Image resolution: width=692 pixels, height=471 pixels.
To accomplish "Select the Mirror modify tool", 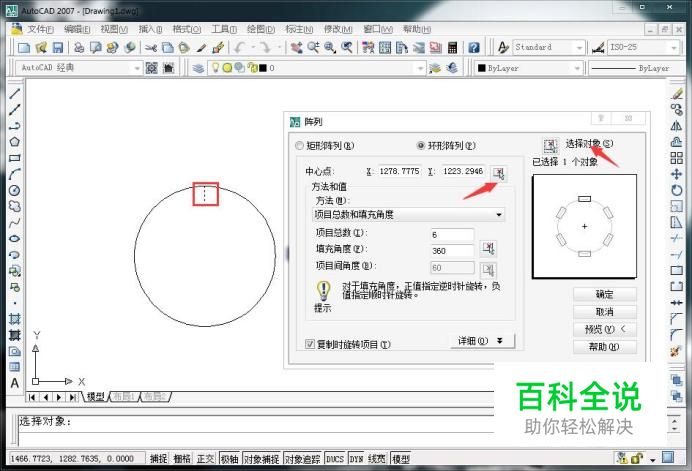I will pos(676,126).
